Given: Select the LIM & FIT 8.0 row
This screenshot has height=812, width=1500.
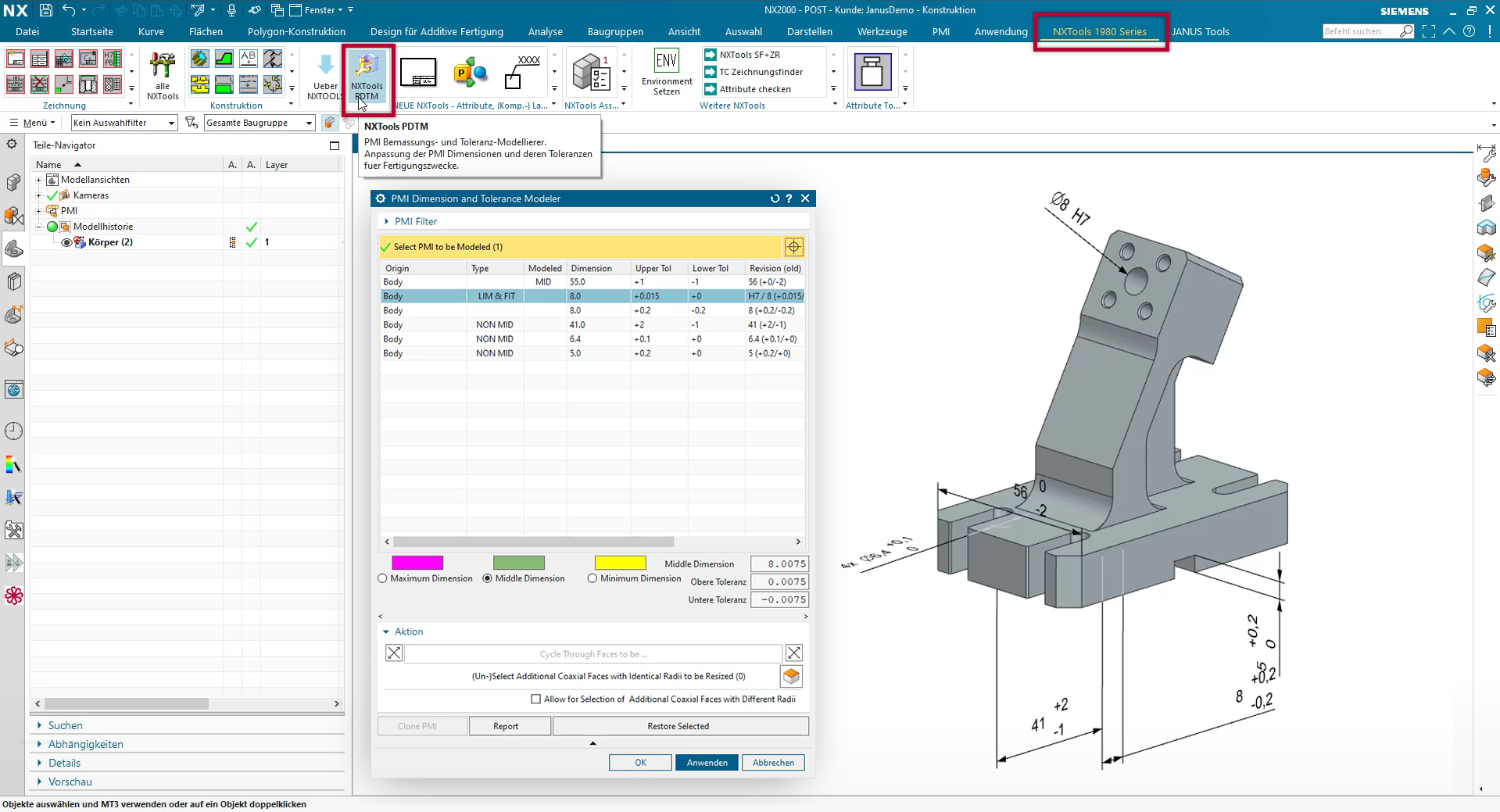Looking at the screenshot, I should 592,296.
